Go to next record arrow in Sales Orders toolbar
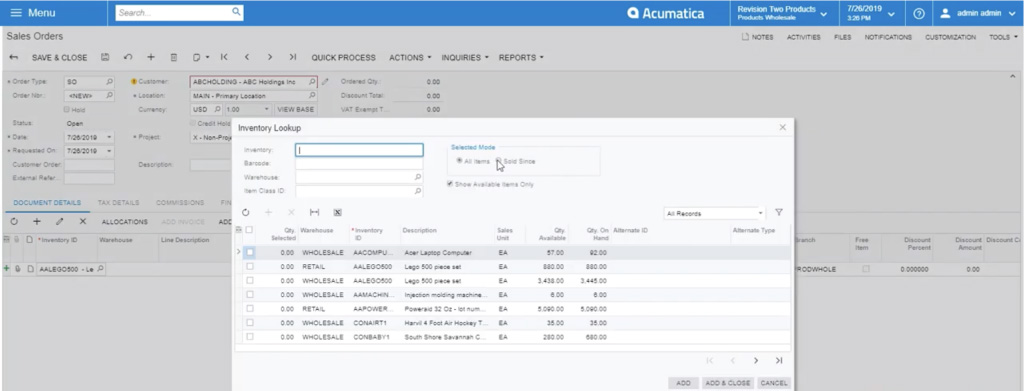1024x391 pixels. click(270, 57)
